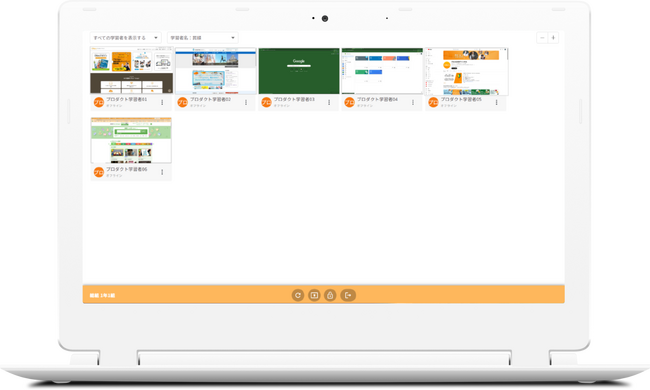
Task: Open three-dot menu for プロダクト学習者05
Action: click(497, 102)
